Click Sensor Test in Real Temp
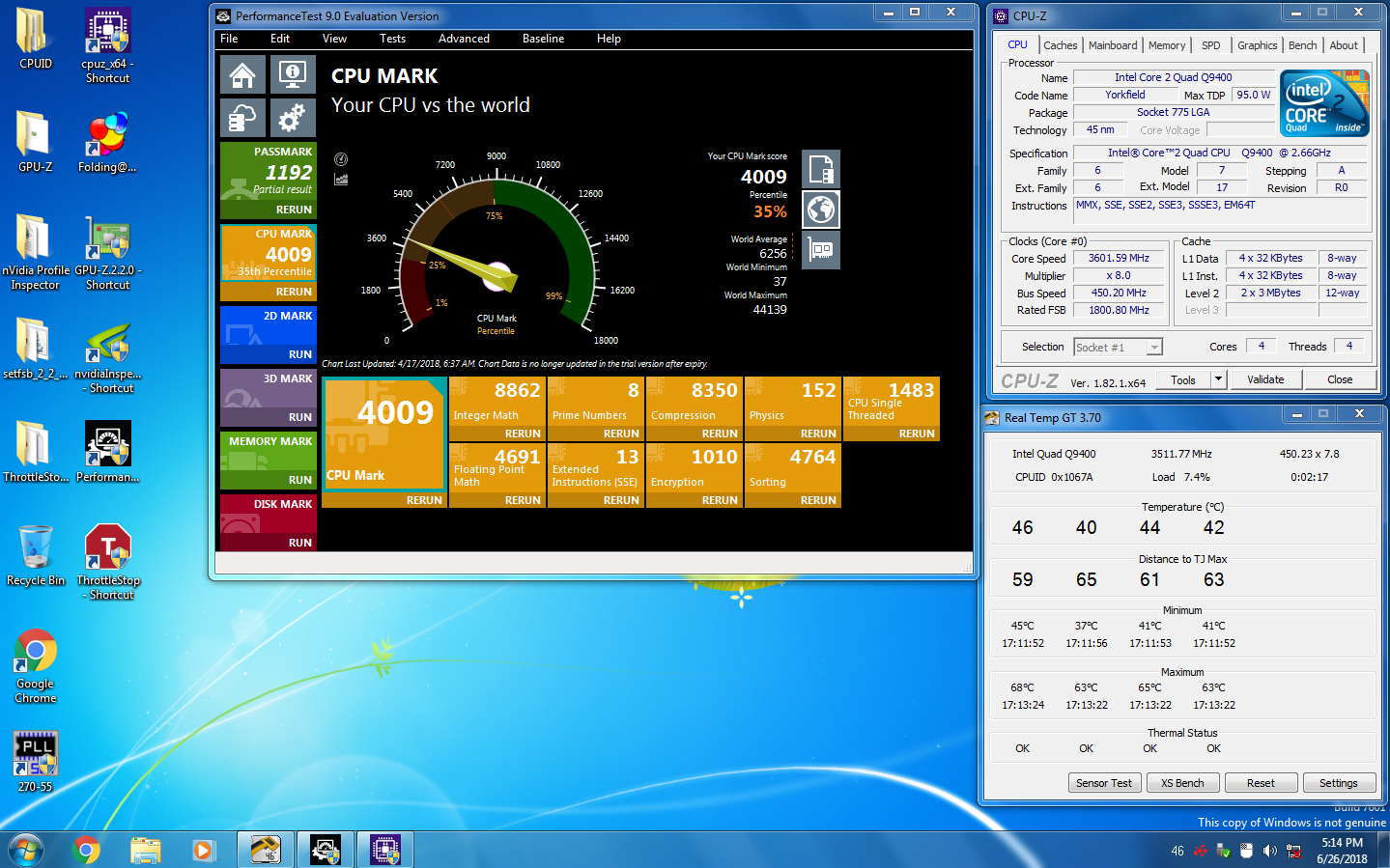 tap(1104, 783)
